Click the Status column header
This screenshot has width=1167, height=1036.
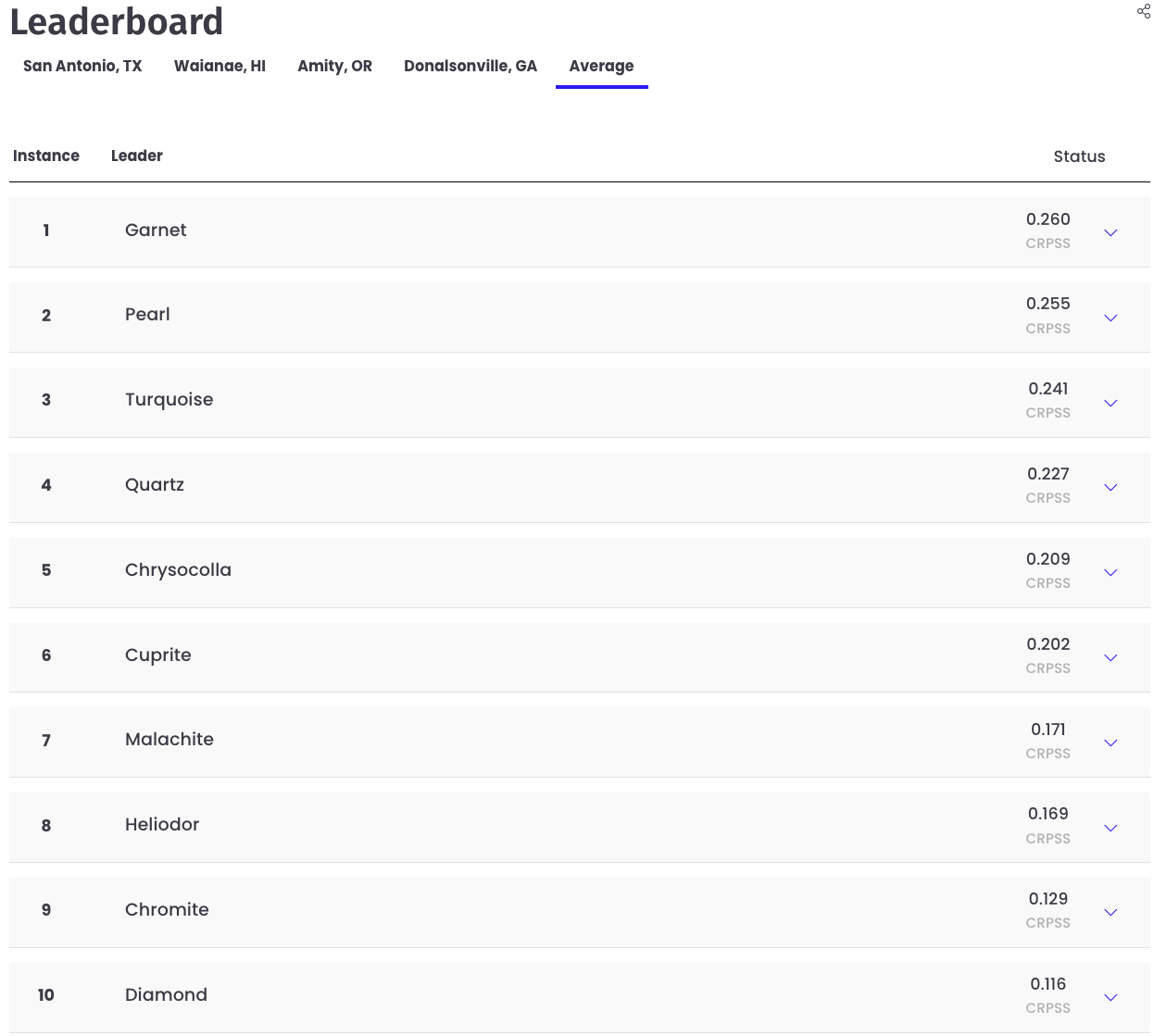[1079, 156]
